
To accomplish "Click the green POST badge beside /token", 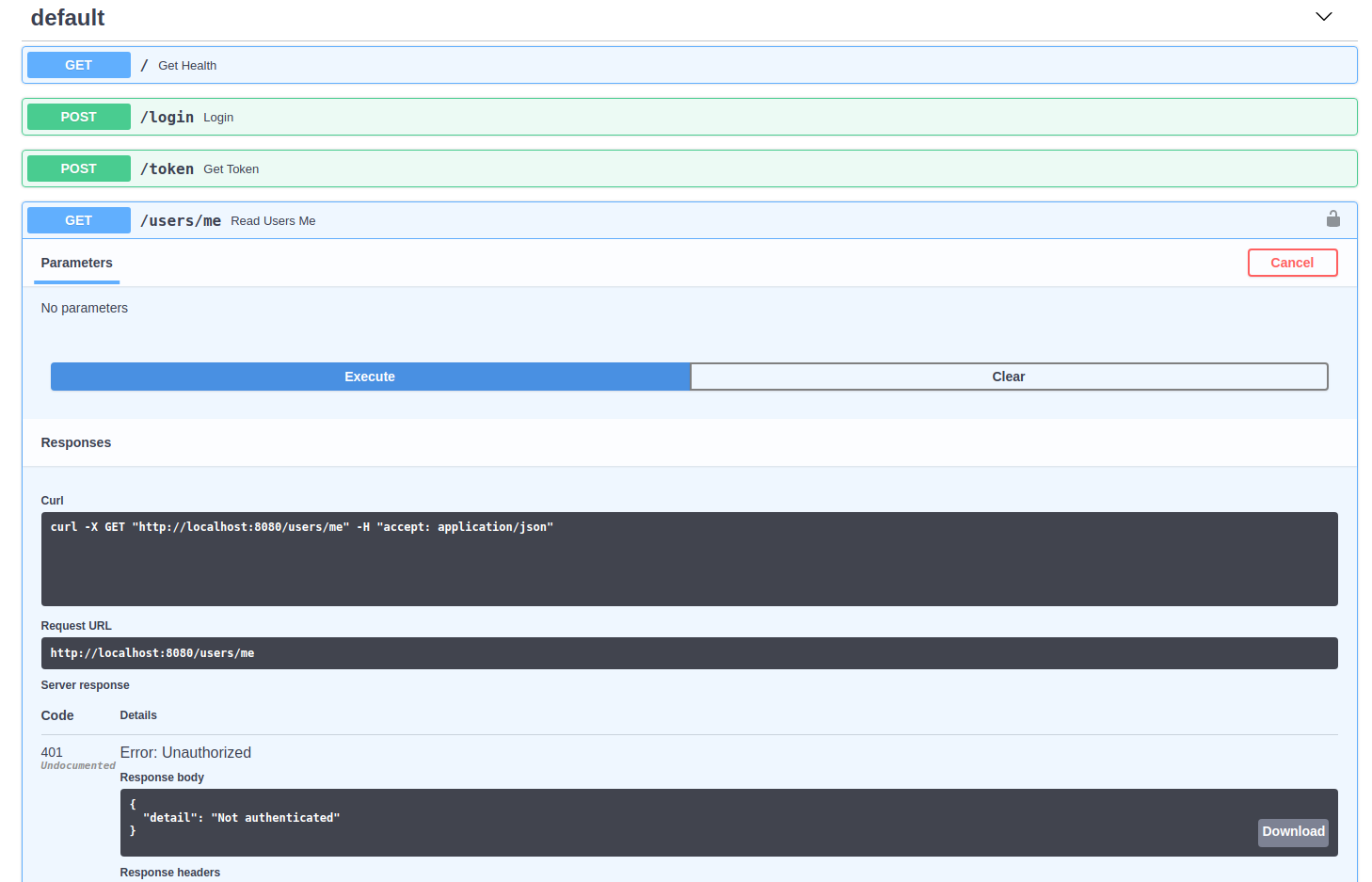I will pos(79,168).
